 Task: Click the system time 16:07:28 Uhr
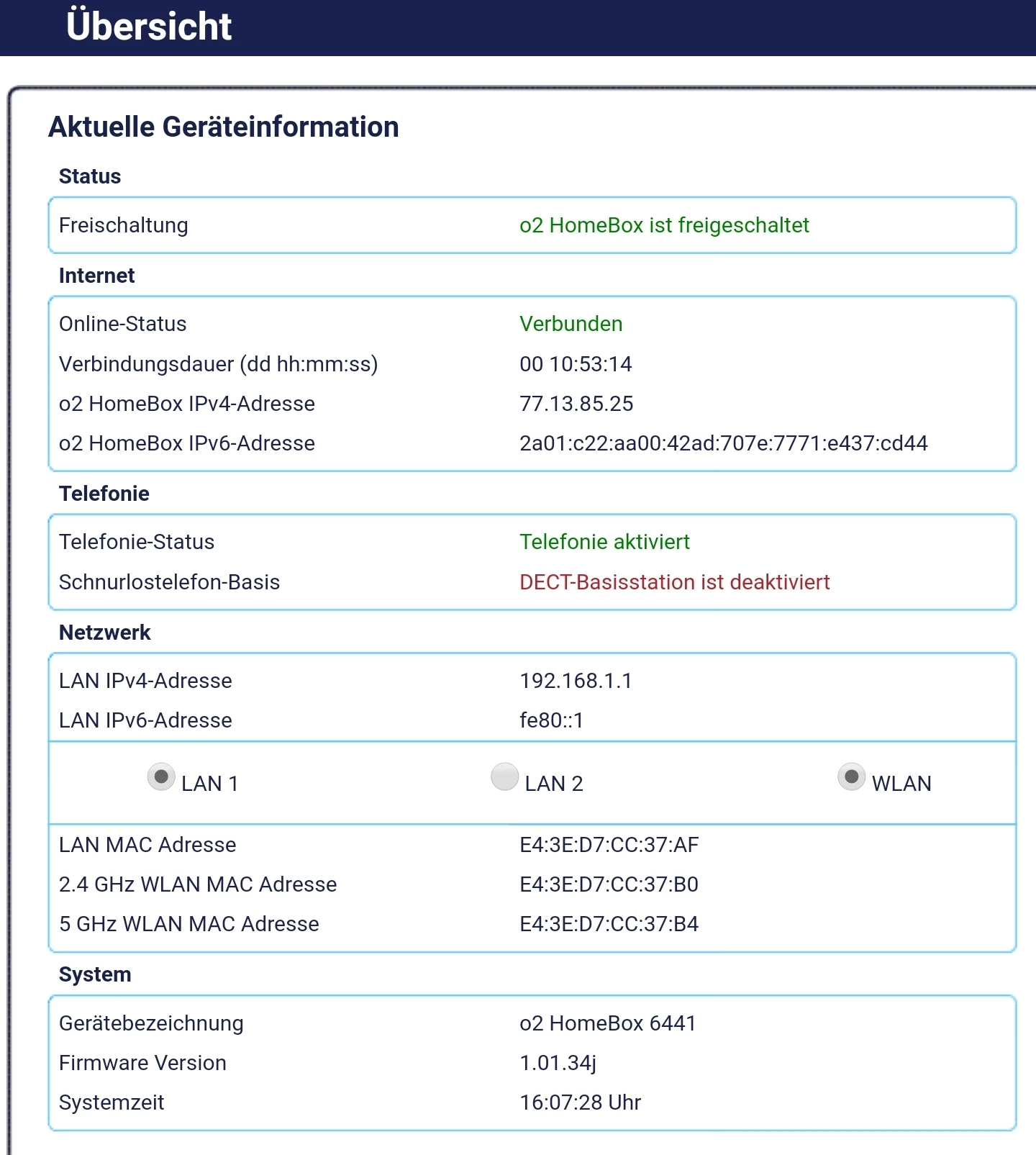point(580,1102)
